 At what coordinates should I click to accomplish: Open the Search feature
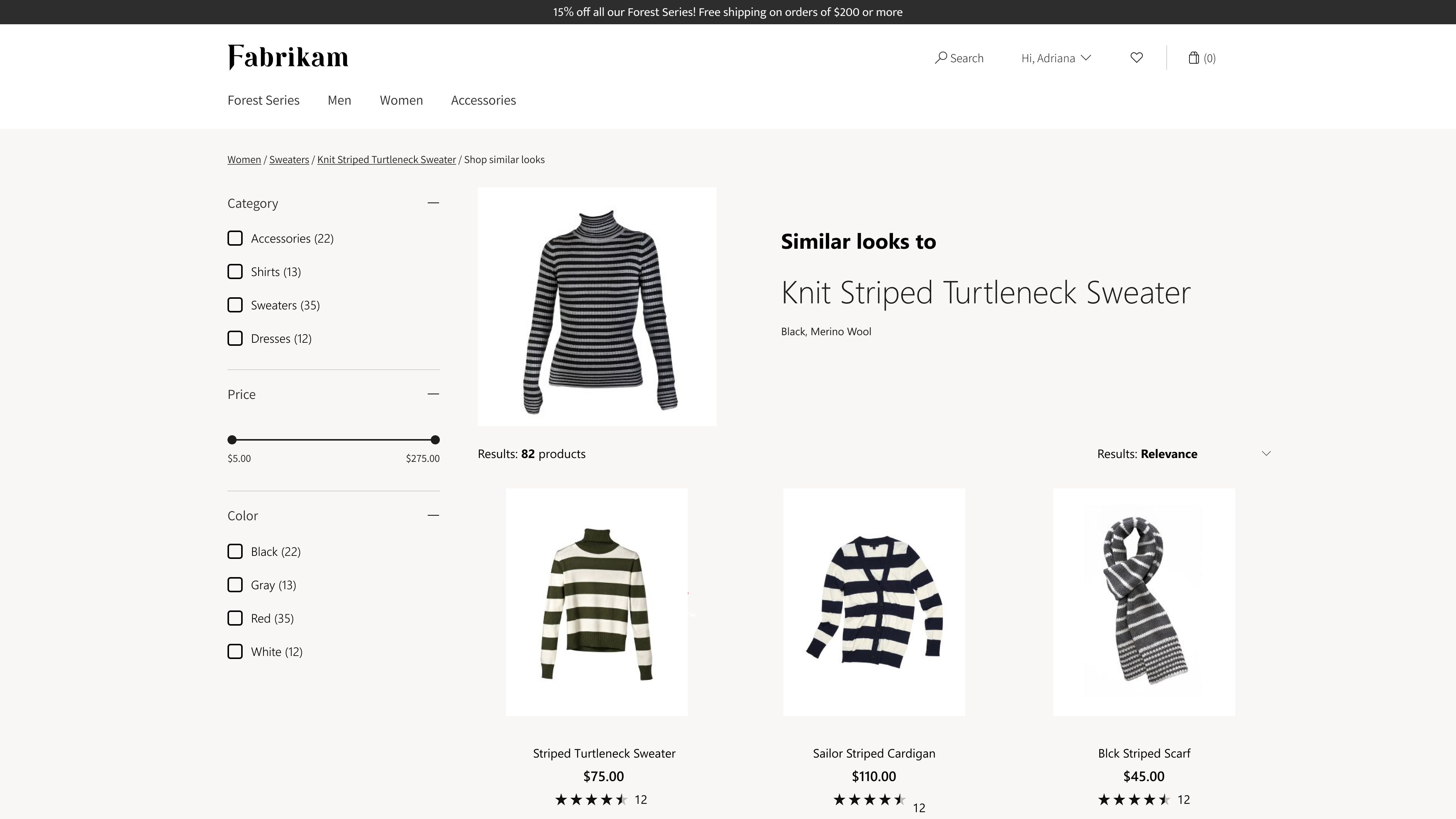pyautogui.click(x=959, y=58)
